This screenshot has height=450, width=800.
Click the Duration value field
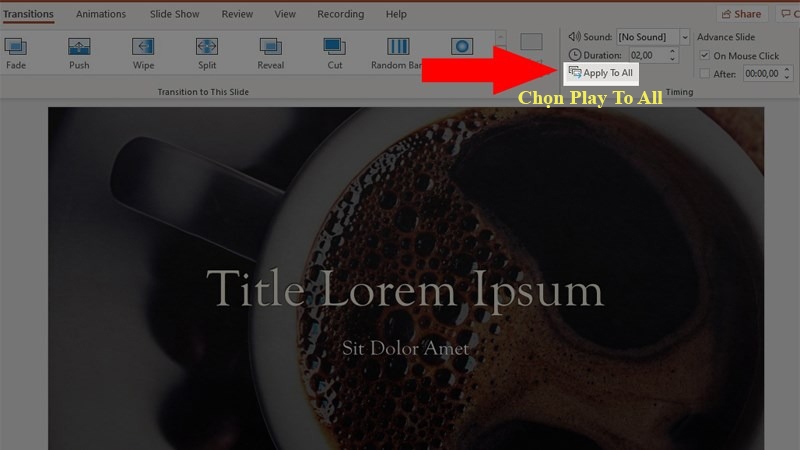[x=647, y=55]
